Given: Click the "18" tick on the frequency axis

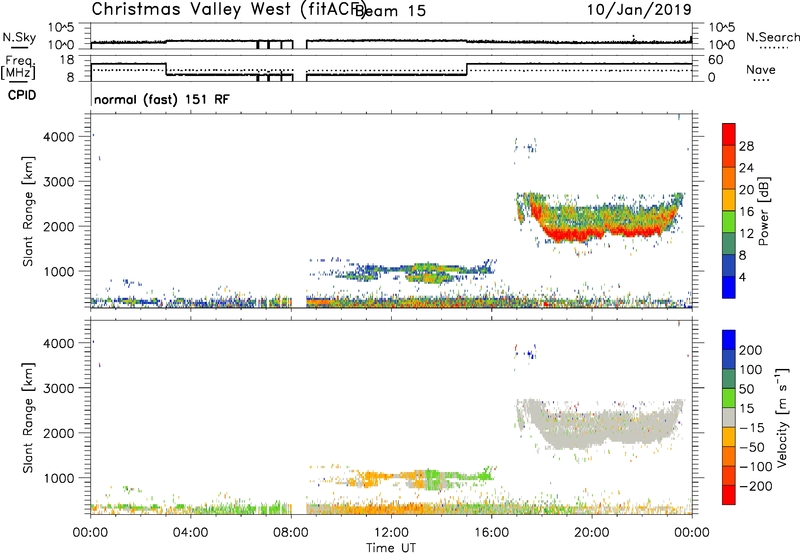Looking at the screenshot, I should 67,60.
